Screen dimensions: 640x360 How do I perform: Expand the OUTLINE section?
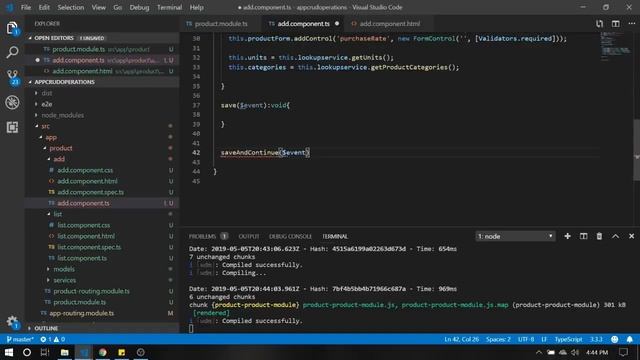(102, 328)
